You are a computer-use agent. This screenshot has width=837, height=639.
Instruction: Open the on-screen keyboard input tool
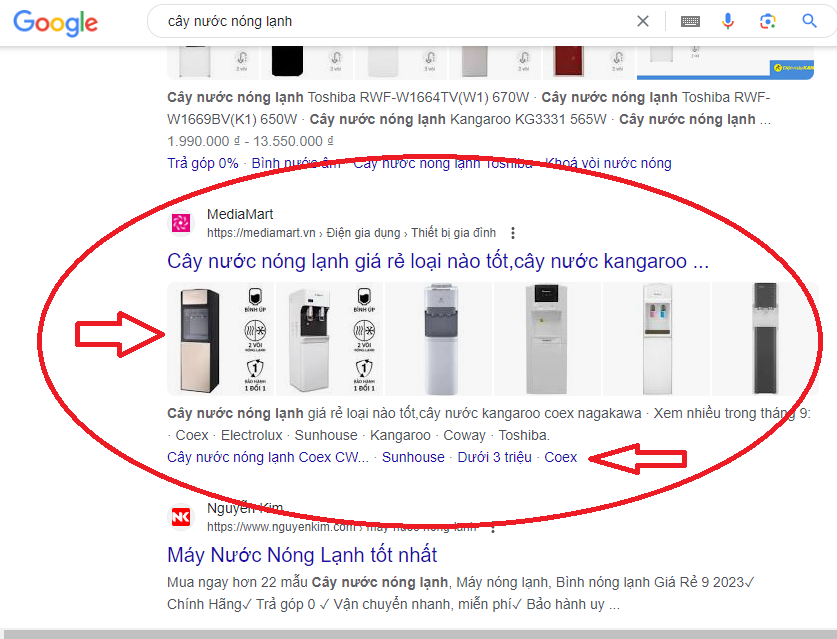click(690, 21)
